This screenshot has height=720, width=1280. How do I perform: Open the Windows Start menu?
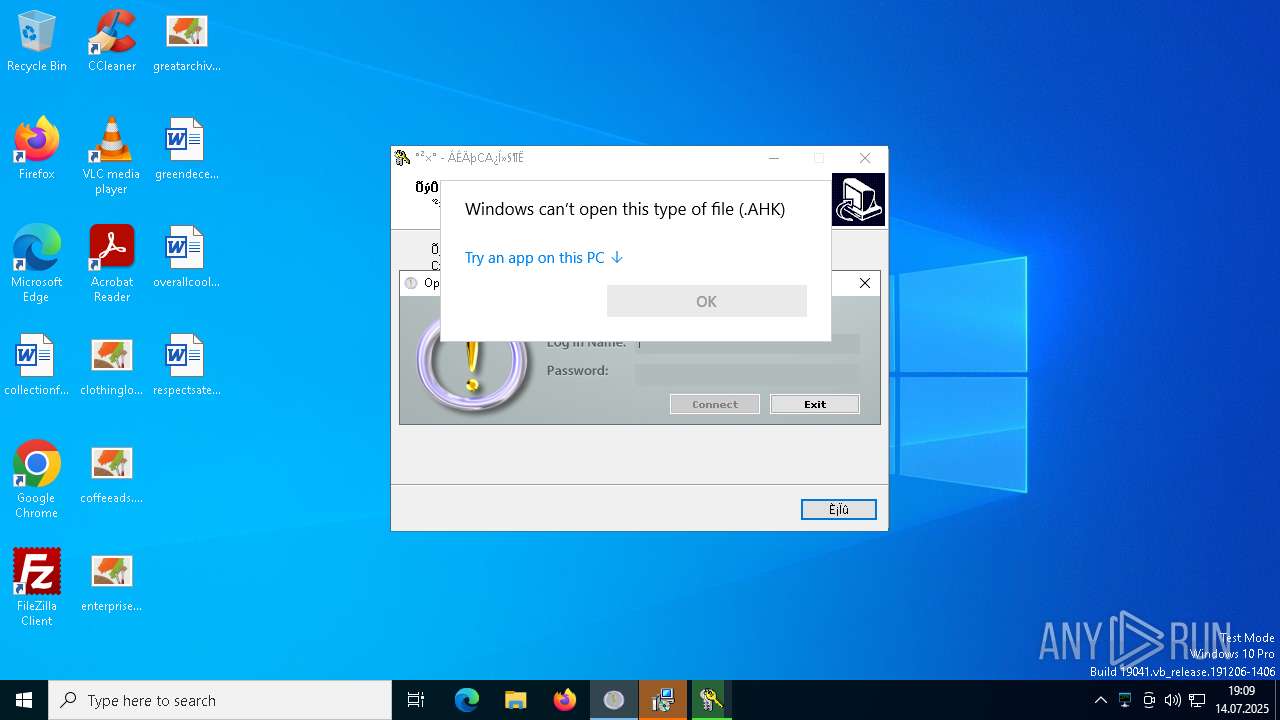coord(24,700)
